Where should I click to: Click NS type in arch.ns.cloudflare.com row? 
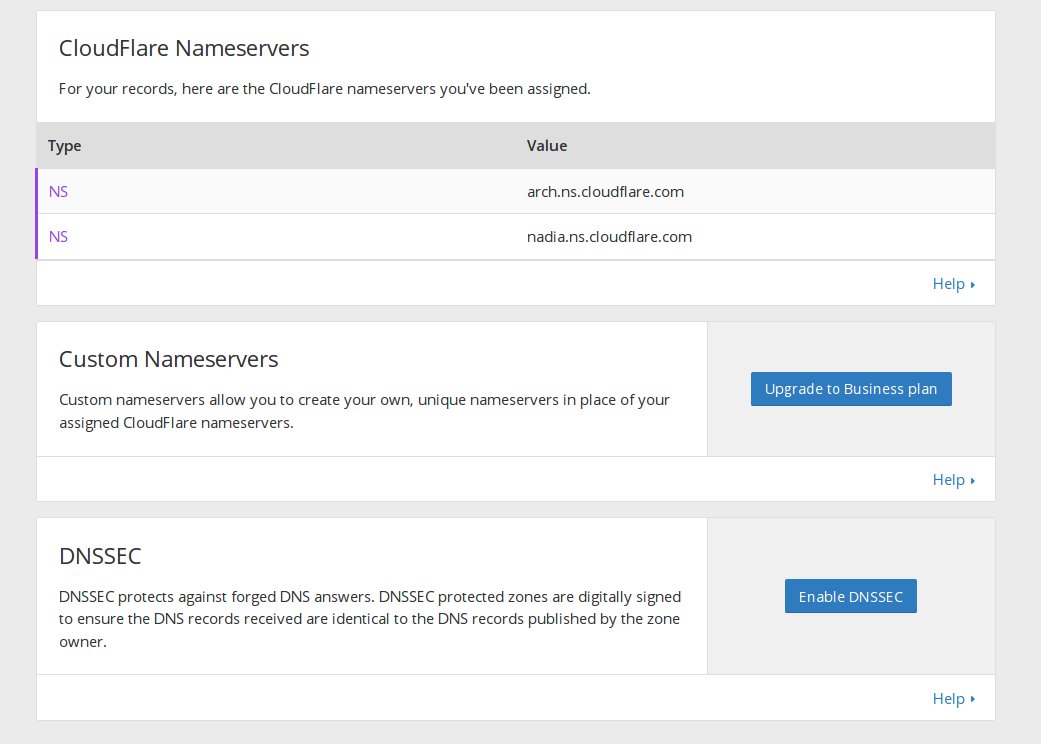pyautogui.click(x=58, y=192)
